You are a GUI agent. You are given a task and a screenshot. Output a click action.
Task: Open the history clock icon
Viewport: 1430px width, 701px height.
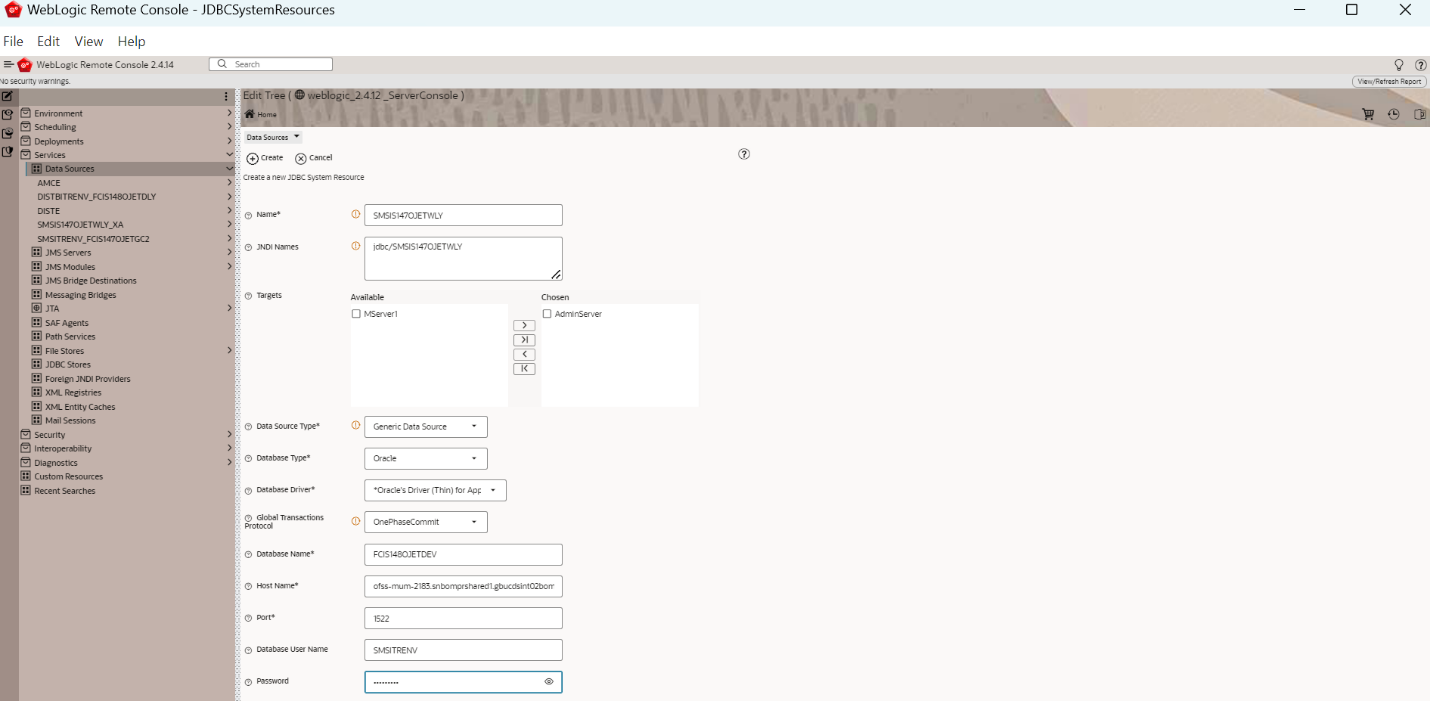click(x=1394, y=114)
